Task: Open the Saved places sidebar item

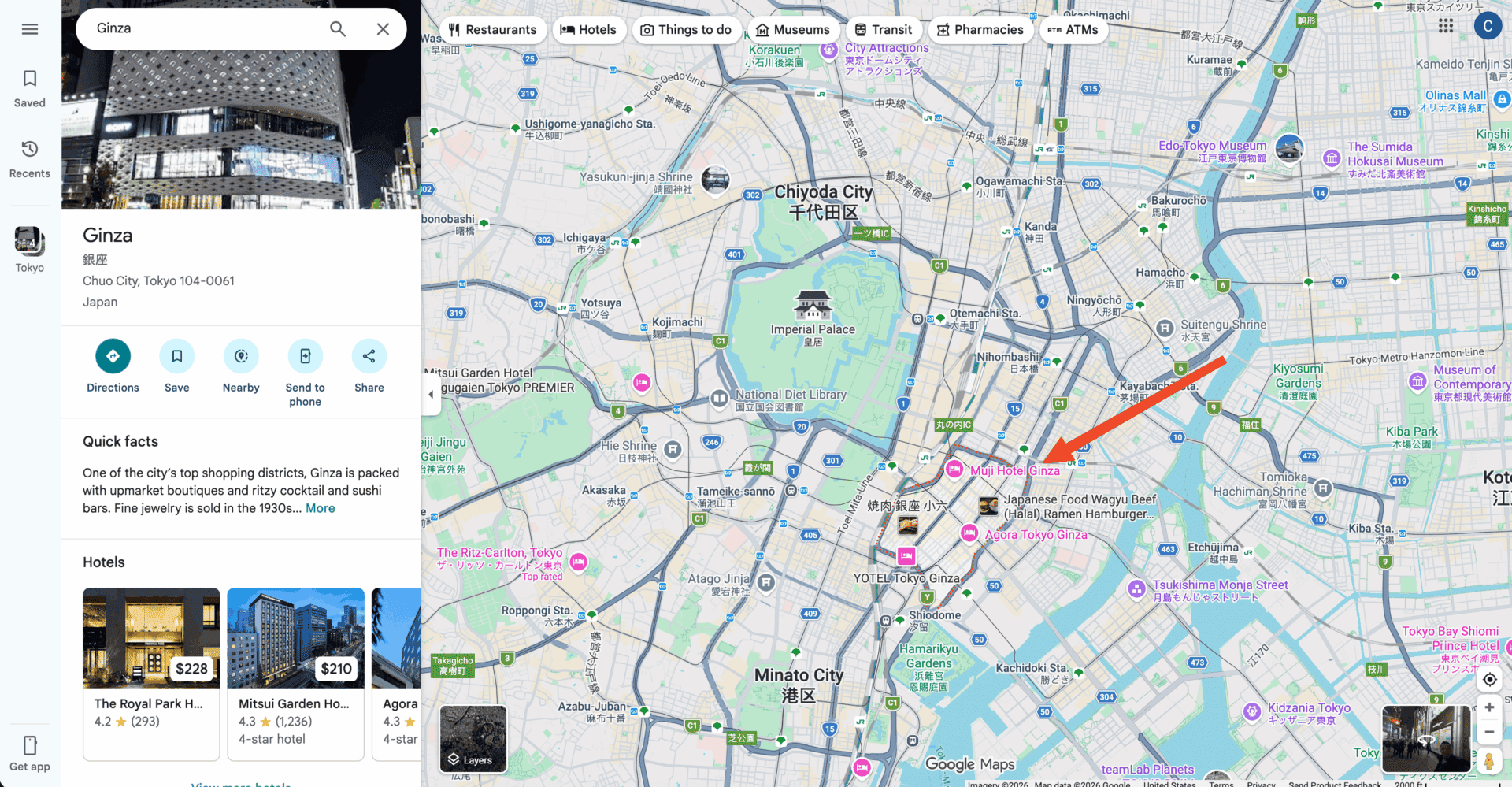Action: tap(30, 87)
